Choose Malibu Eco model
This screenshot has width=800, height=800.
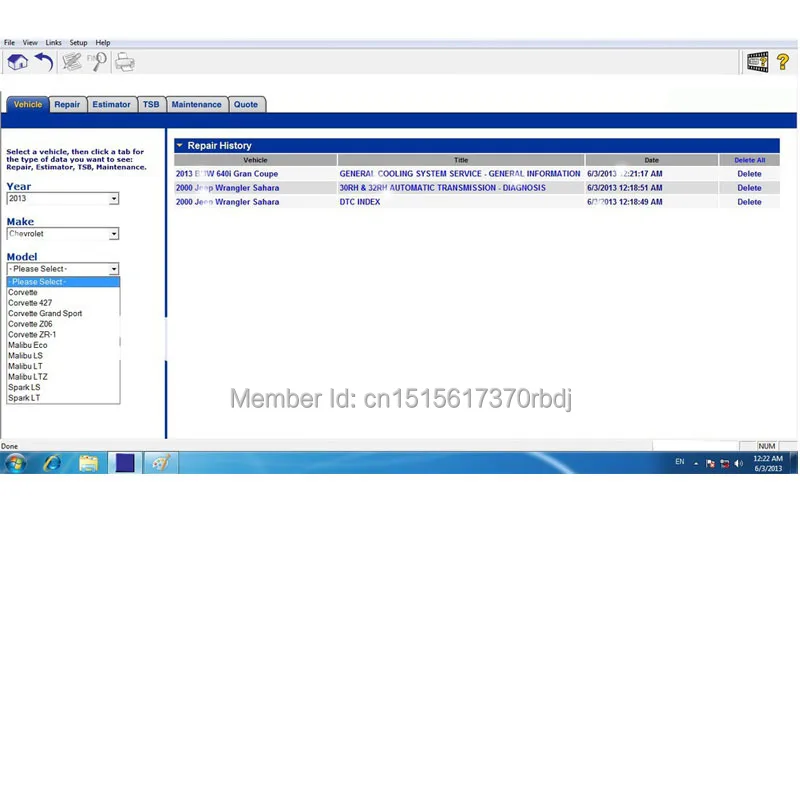[x=63, y=345]
